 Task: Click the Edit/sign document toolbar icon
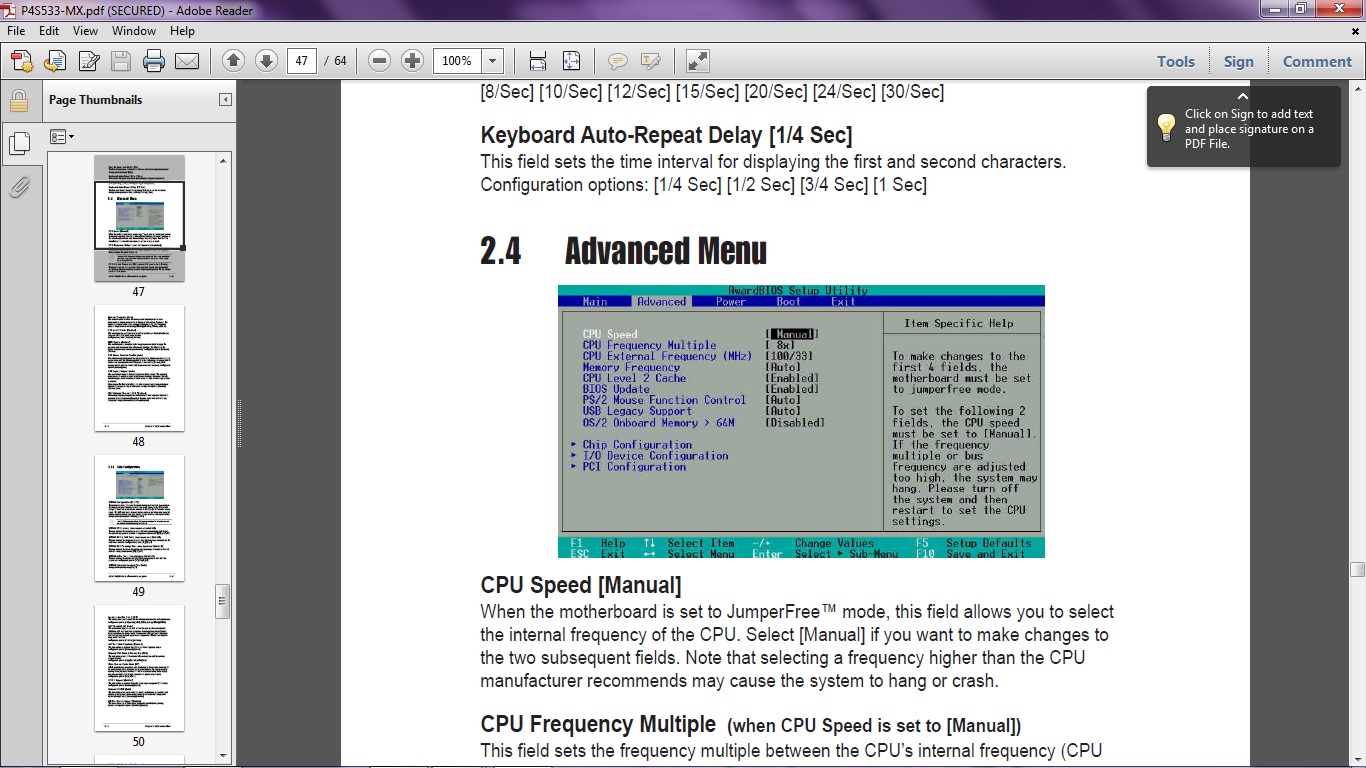(88, 61)
